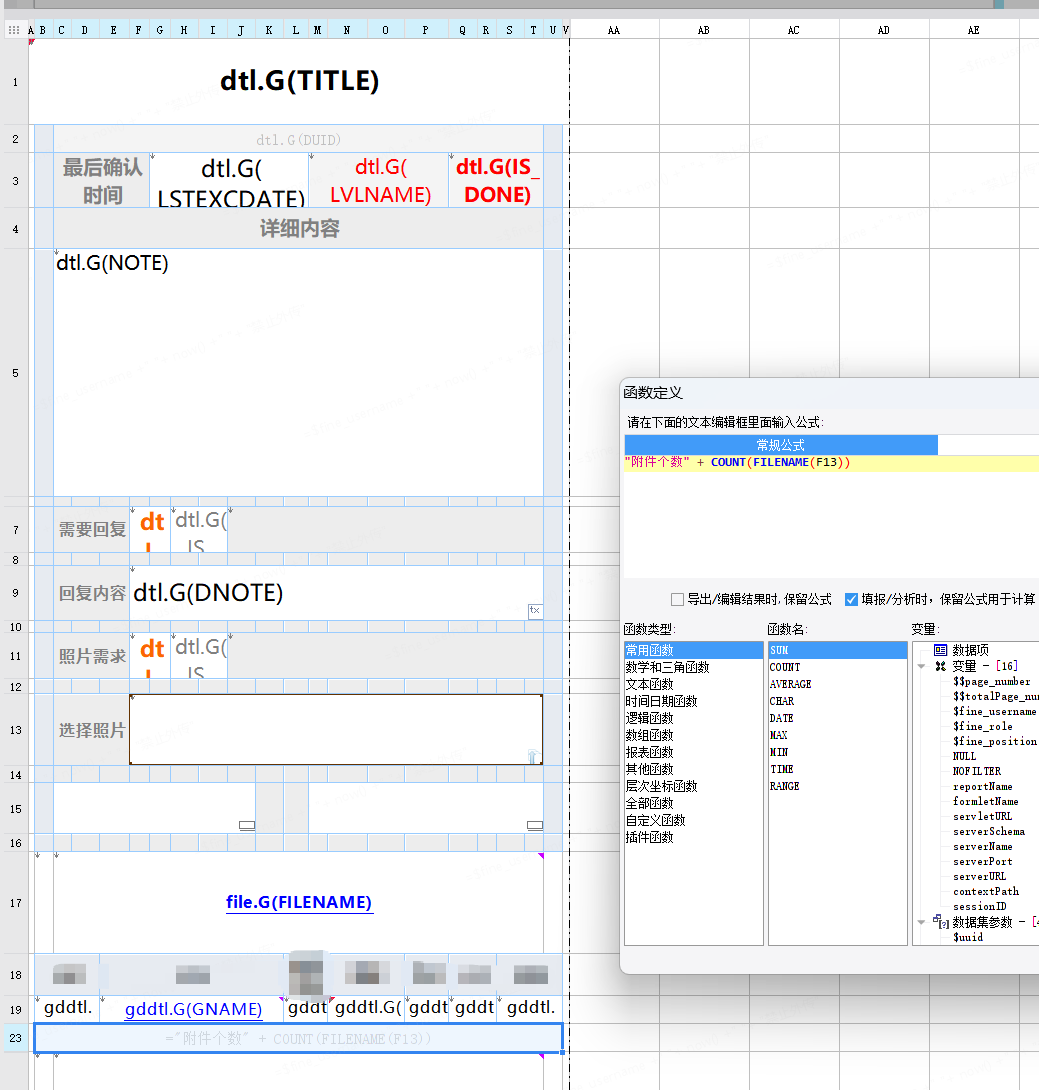The height and width of the screenshot is (1090, 1039).
Task: Switch to the 常规公式 tab
Action: (x=781, y=445)
